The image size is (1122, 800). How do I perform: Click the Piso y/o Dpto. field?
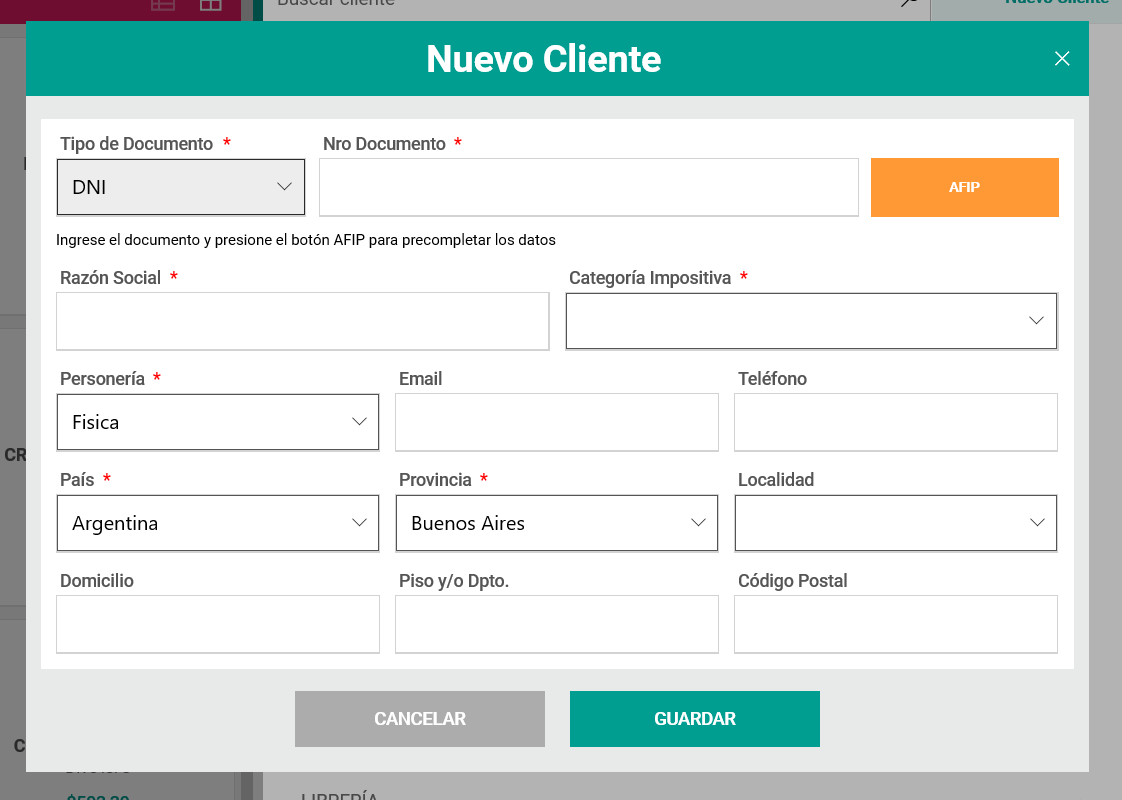point(557,624)
